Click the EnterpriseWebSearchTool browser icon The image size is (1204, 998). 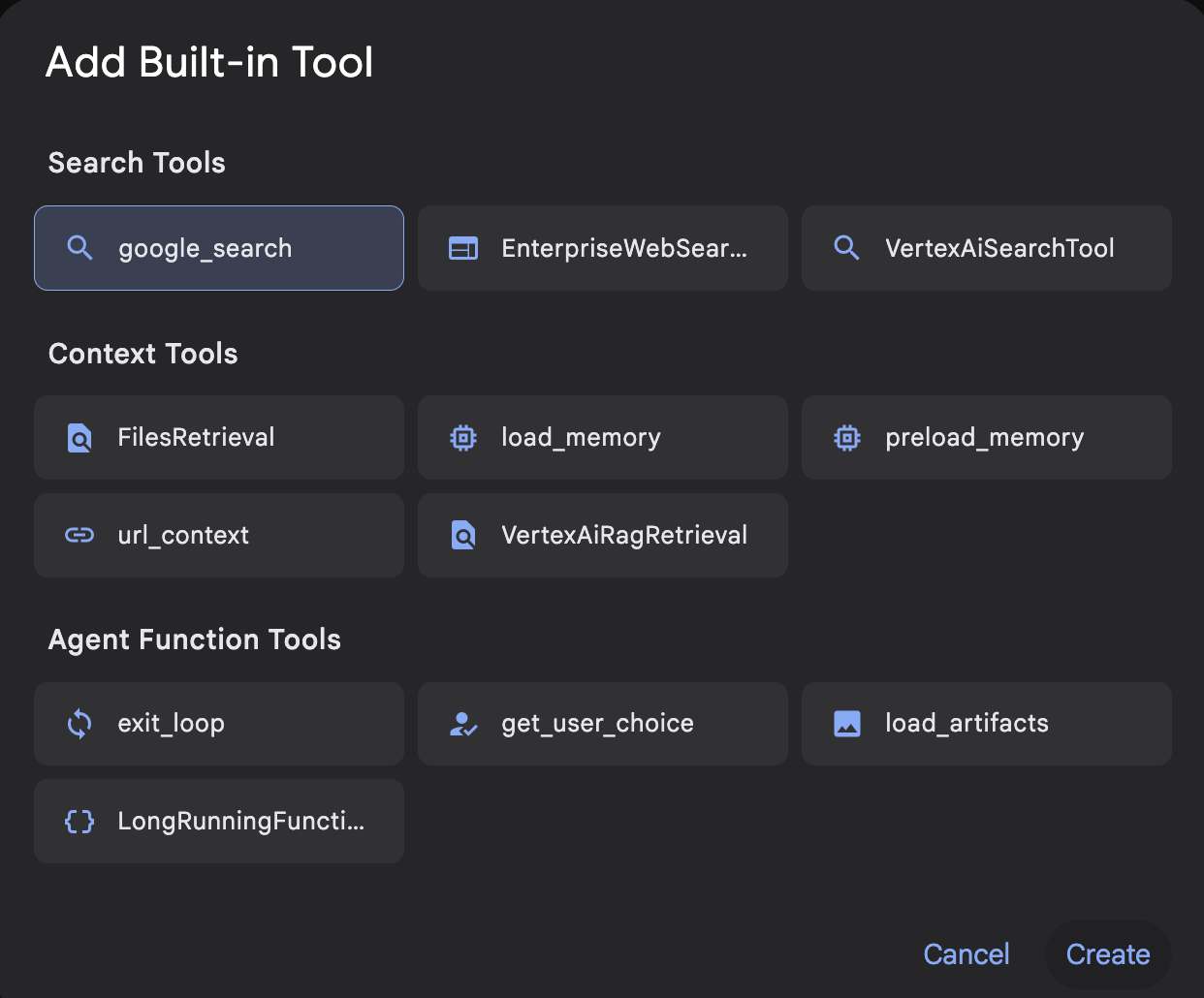[463, 248]
